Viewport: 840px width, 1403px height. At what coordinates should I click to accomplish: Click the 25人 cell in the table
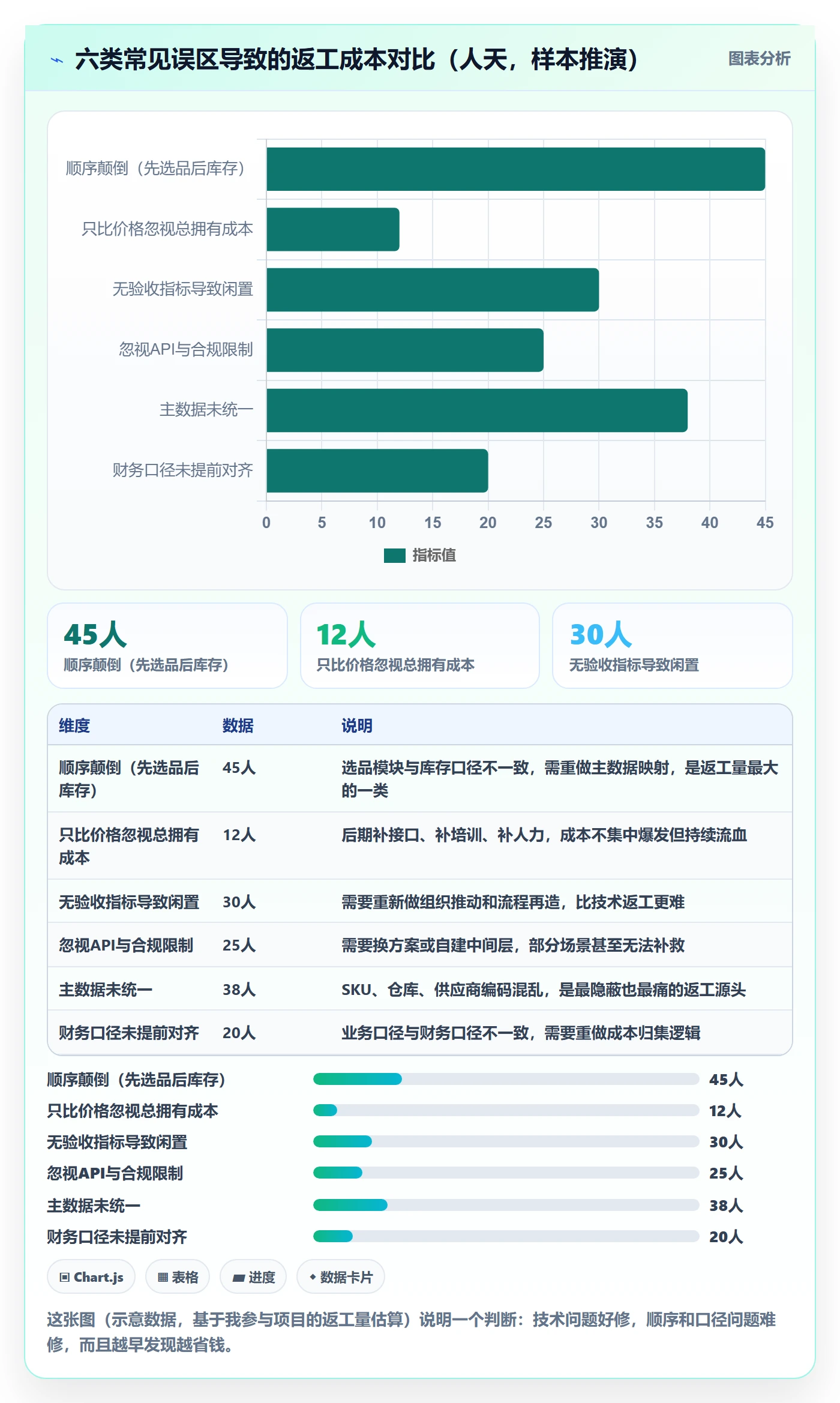239,945
